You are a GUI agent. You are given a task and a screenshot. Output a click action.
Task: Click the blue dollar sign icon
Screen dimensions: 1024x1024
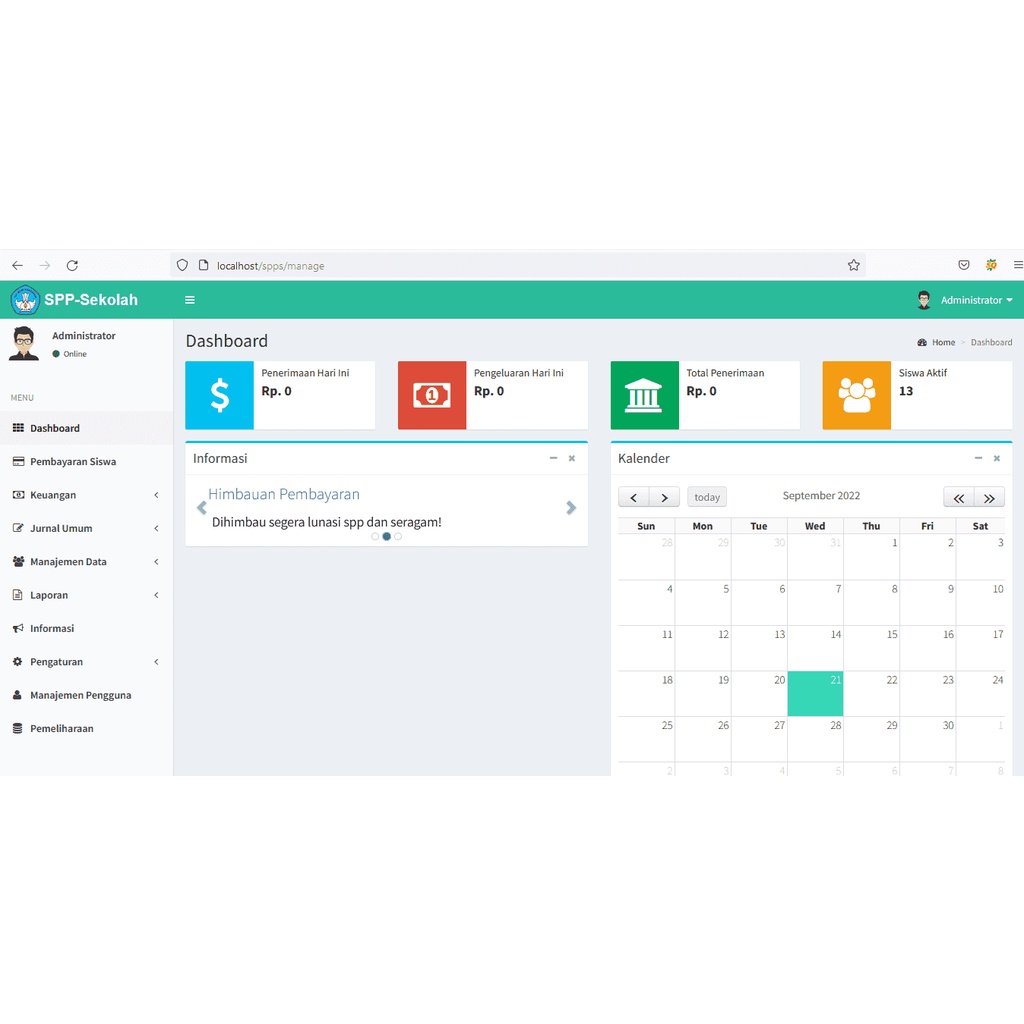click(x=219, y=395)
